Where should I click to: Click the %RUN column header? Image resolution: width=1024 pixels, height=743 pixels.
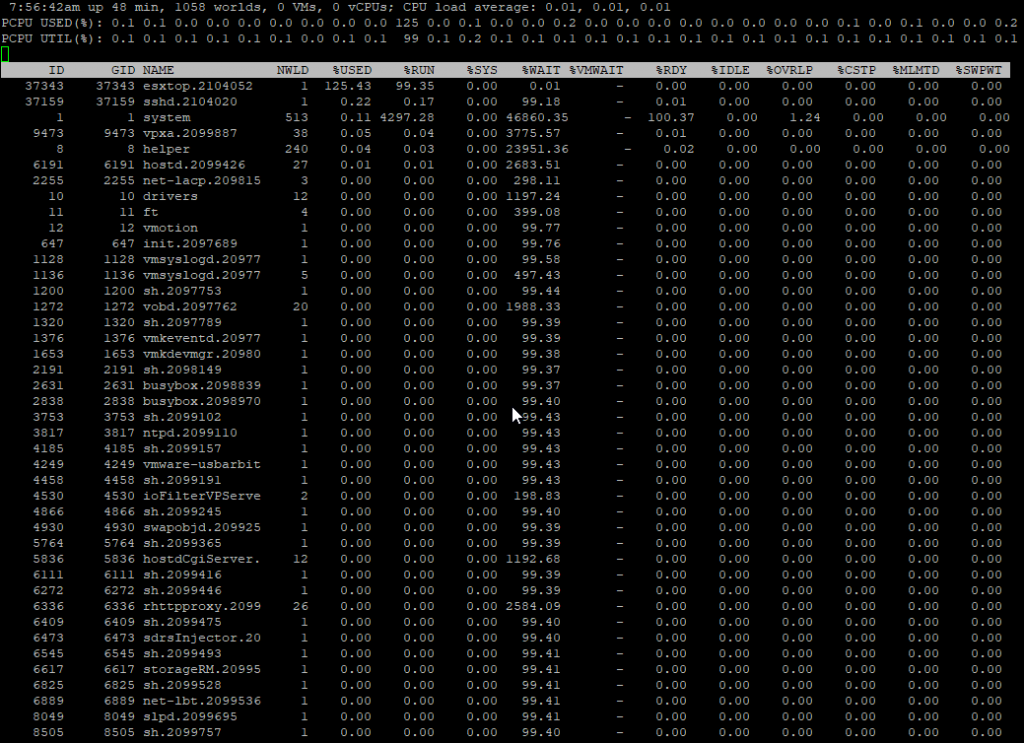pos(419,70)
